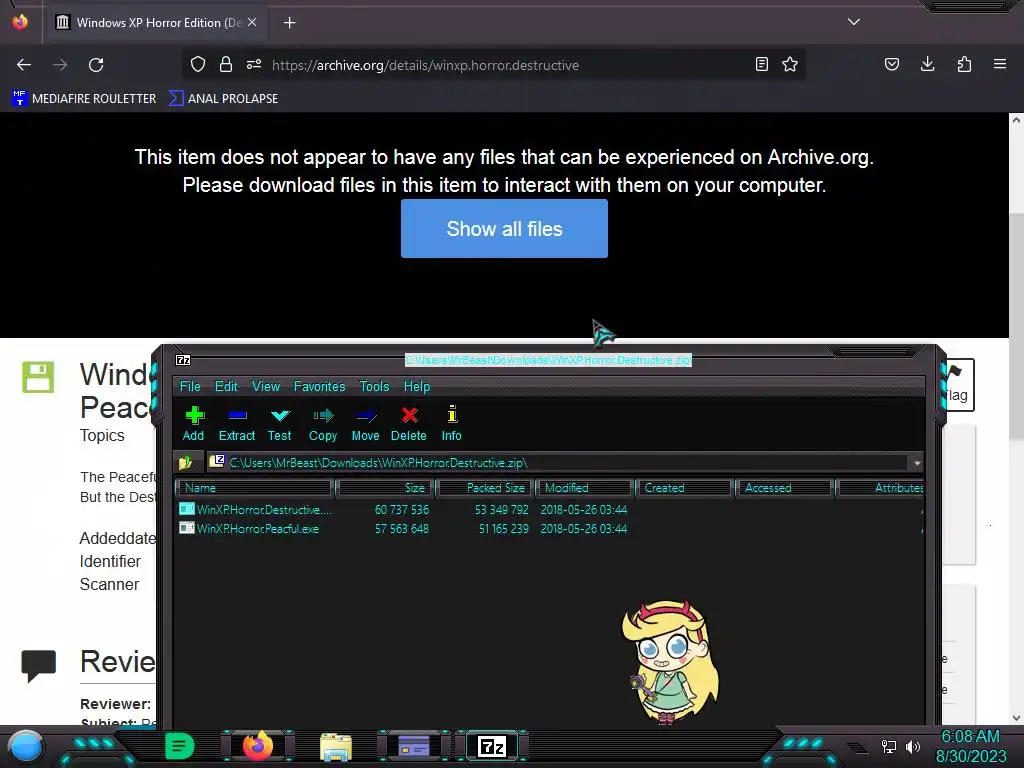The width and height of the screenshot is (1024, 768).
Task: Bookmark this page with the star icon
Action: (x=790, y=64)
